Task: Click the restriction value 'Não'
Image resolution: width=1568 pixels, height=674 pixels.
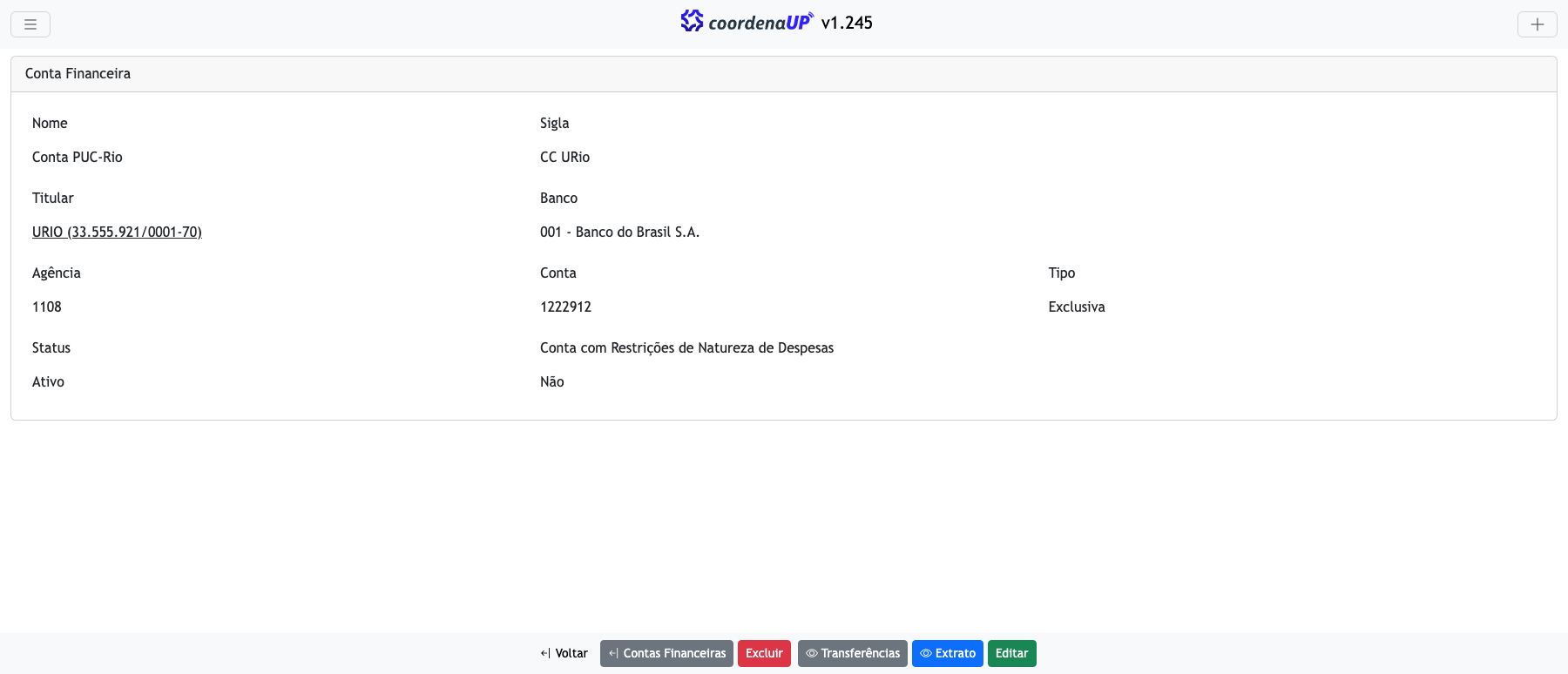Action: tap(552, 381)
